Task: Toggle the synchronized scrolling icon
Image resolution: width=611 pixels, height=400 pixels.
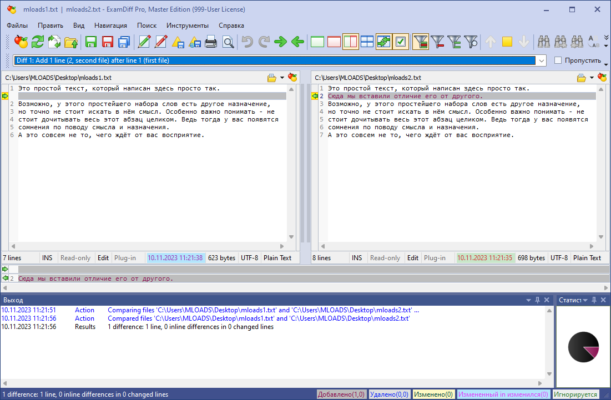Action: (x=384, y=42)
